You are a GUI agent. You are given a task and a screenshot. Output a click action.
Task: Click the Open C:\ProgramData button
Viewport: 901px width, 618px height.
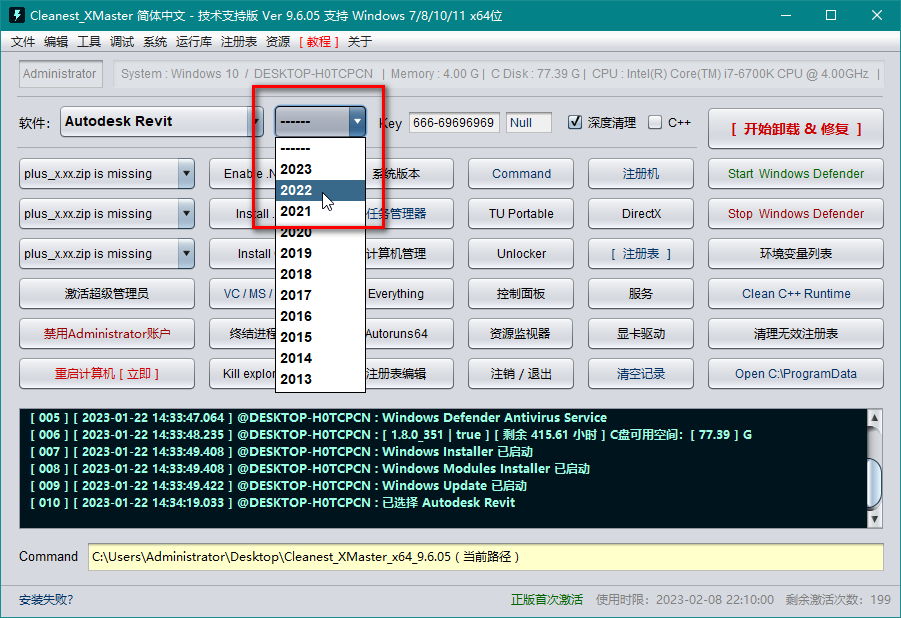tap(796, 374)
